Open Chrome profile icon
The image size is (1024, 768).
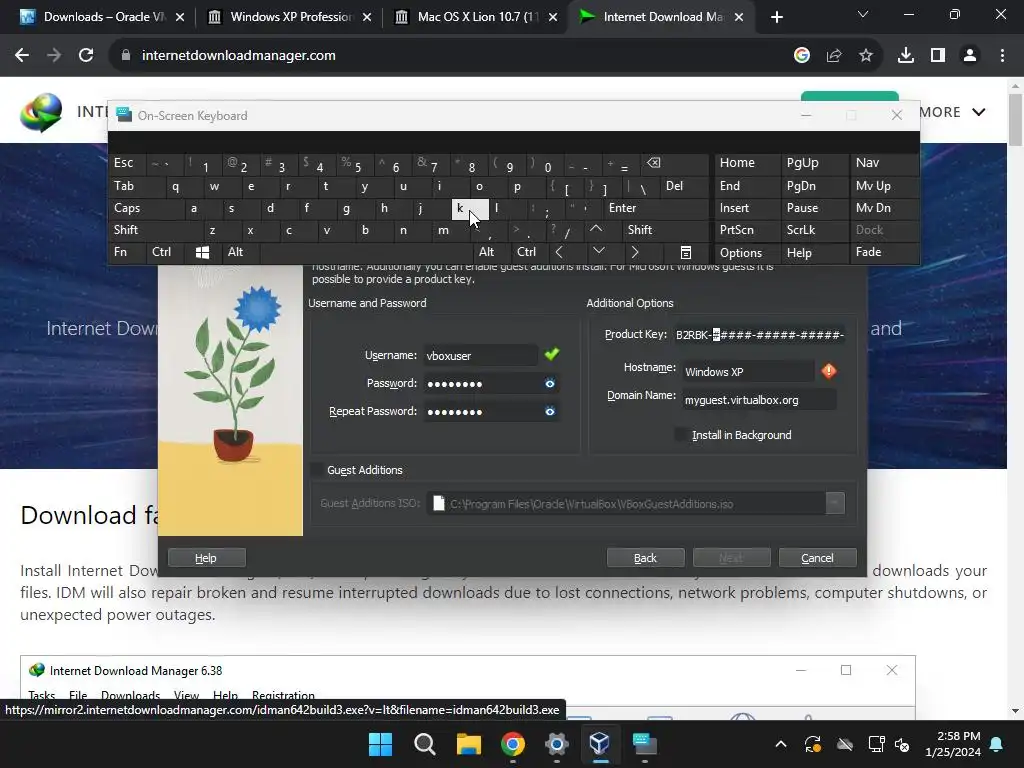[x=970, y=56]
